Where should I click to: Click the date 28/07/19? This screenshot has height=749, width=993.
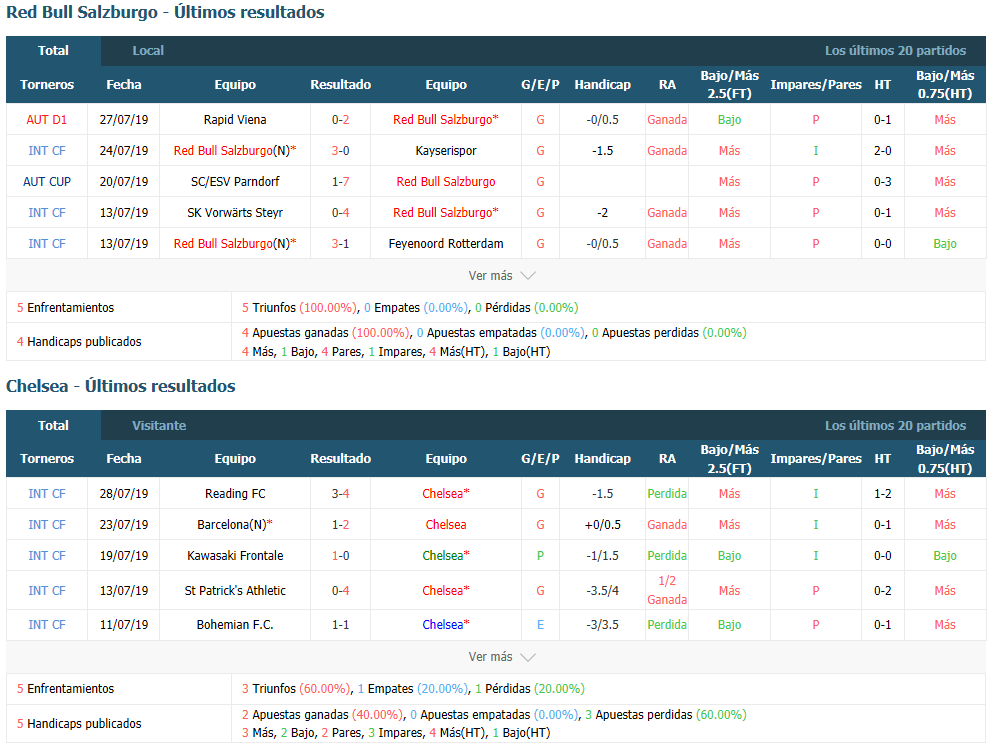123,494
